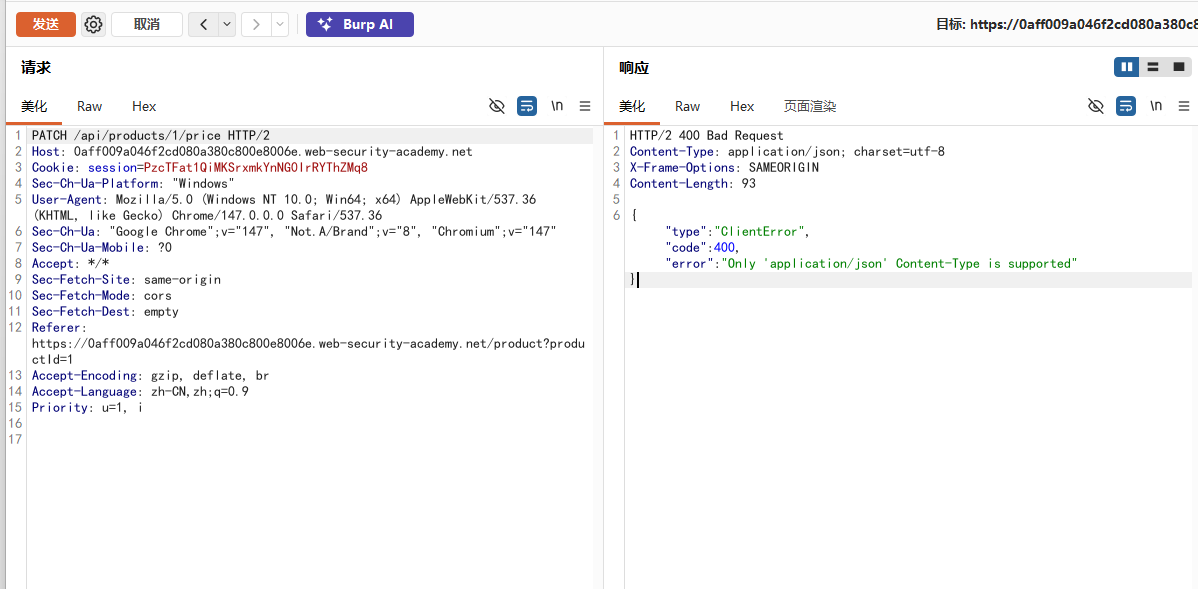Select the 美化 tab in response panel
Viewport: 1198px width, 589px height.
tap(632, 106)
